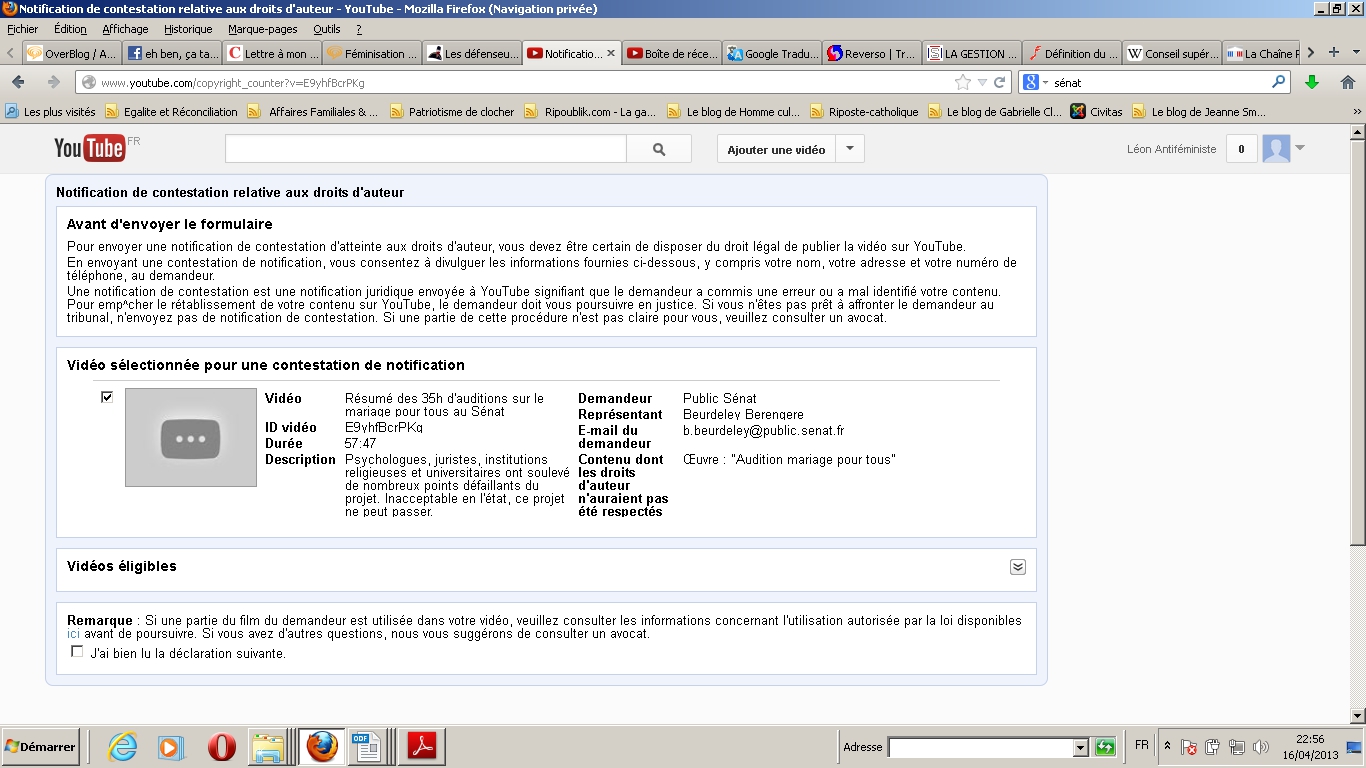Viewport: 1366px width, 768px height.
Task: Open the 'Les plus visités' bookmark
Action: pyautogui.click(x=50, y=112)
